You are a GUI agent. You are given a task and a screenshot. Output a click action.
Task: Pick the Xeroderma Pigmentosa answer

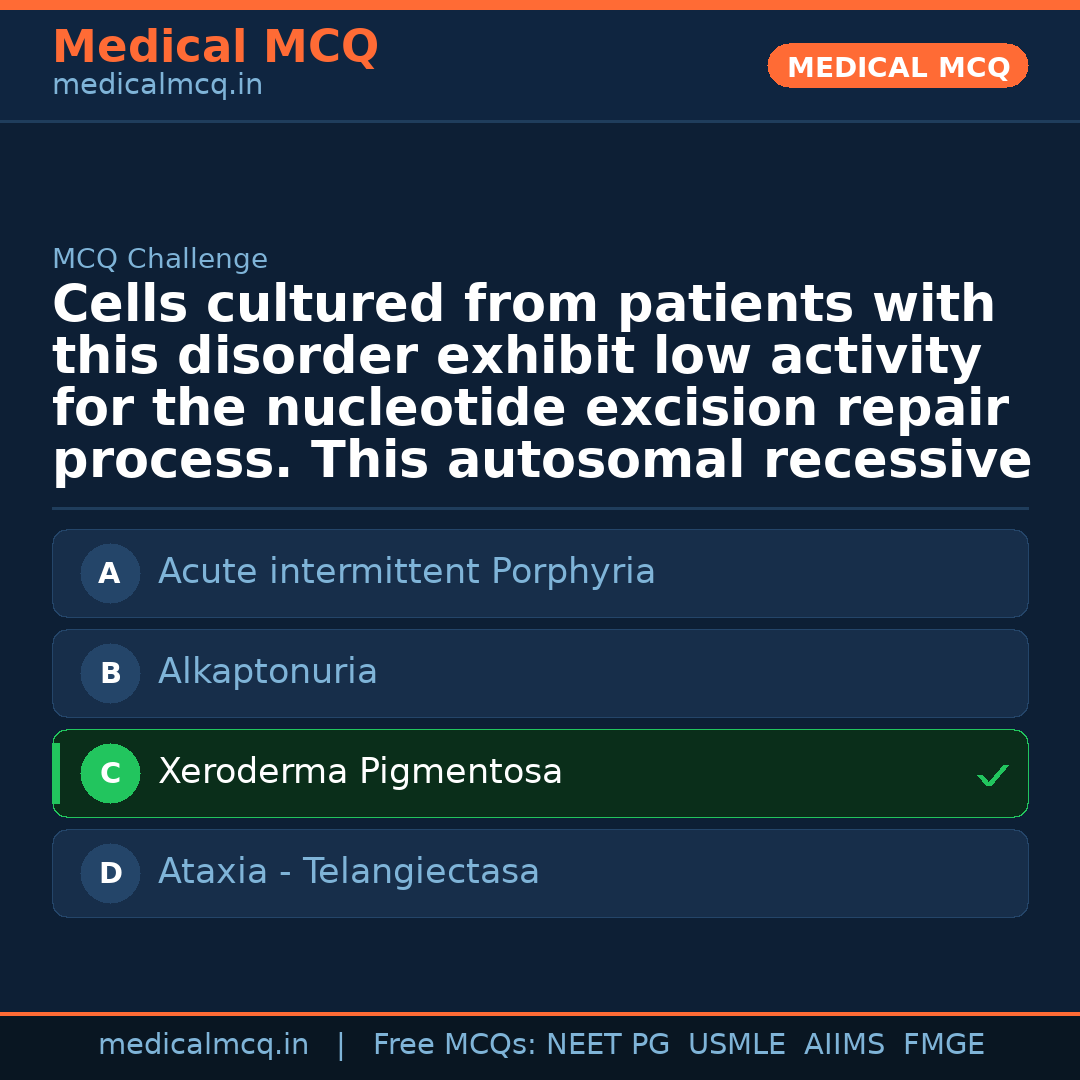tap(360, 772)
